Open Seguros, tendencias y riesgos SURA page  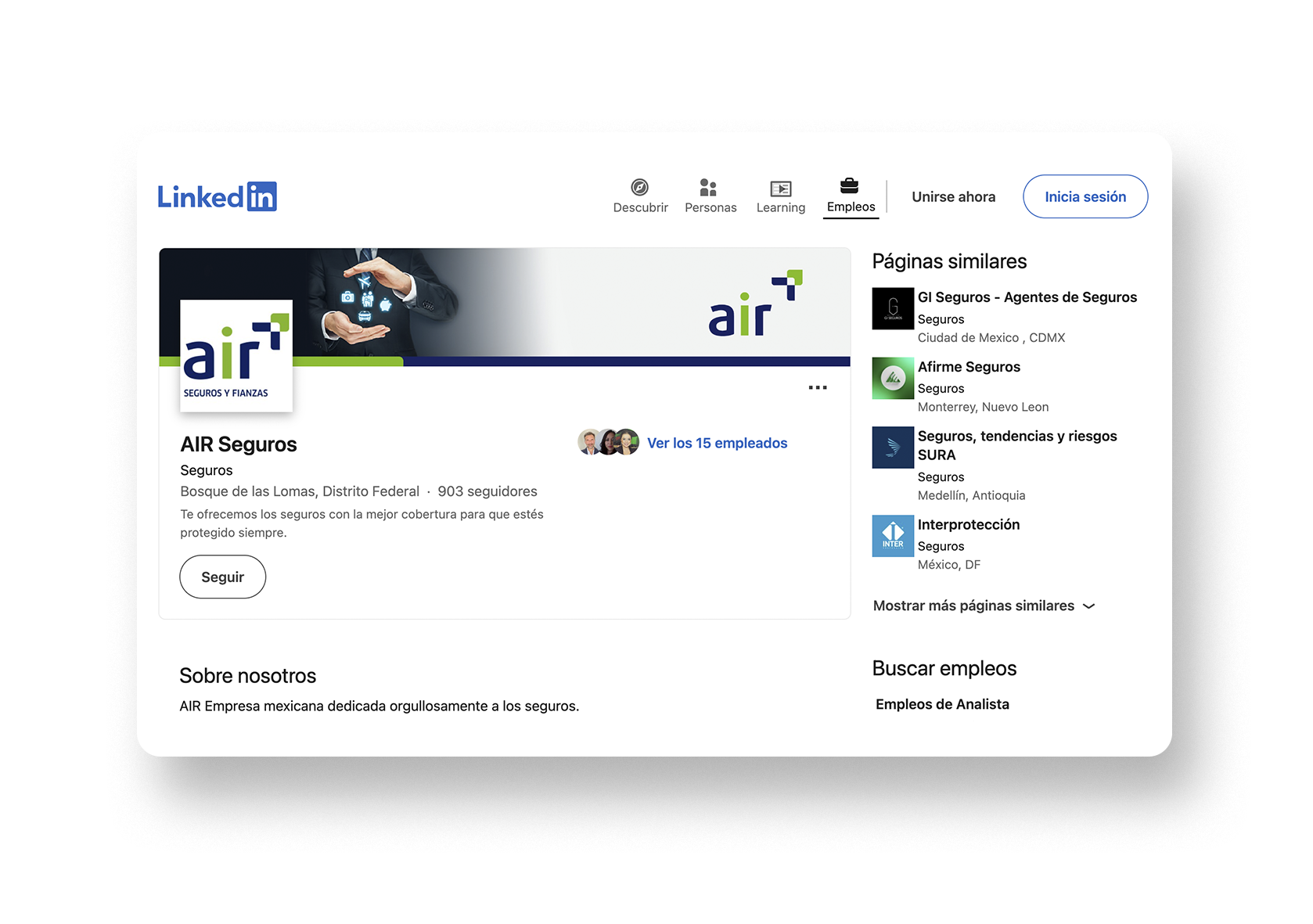[x=1017, y=445]
